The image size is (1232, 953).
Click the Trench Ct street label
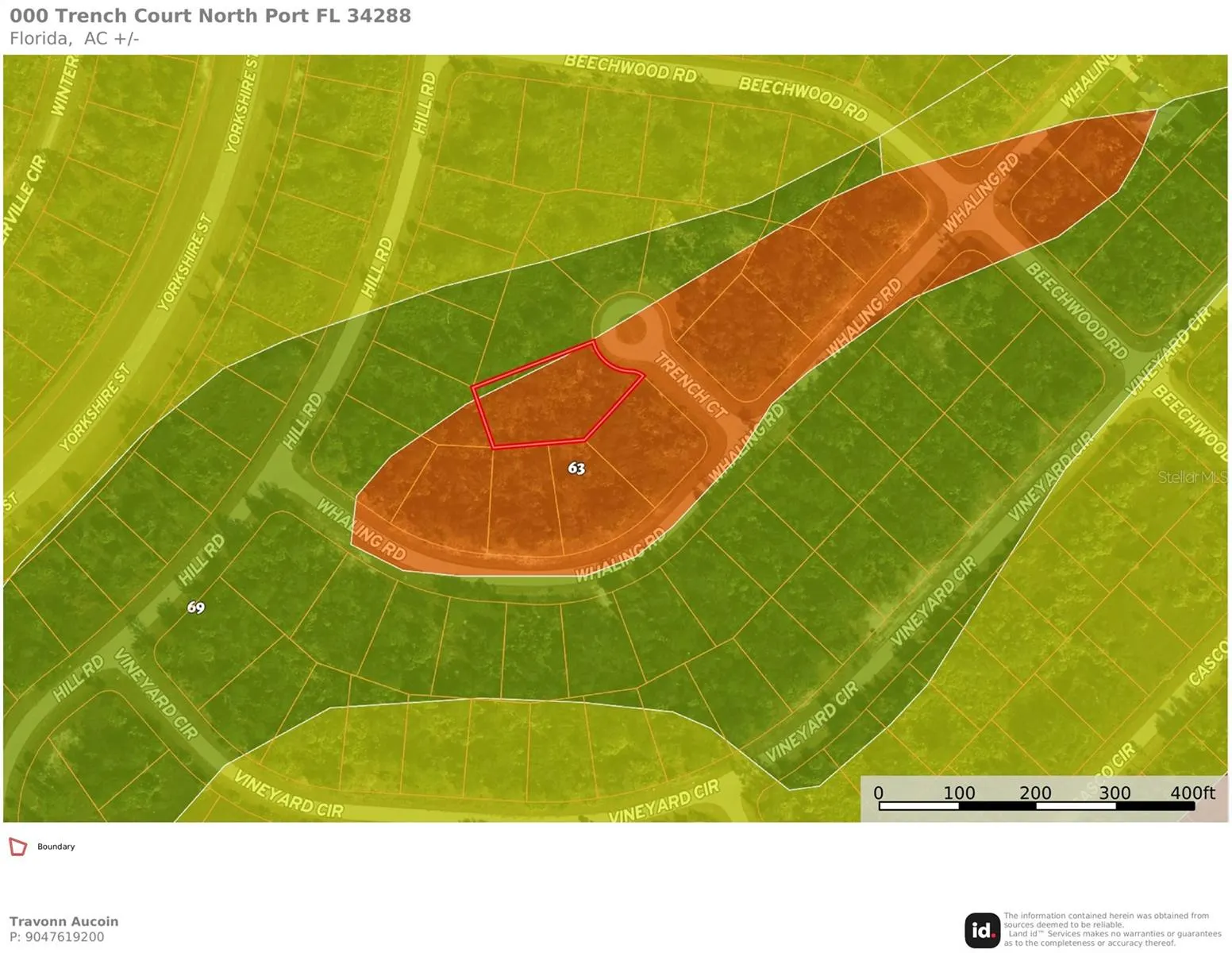690,385
